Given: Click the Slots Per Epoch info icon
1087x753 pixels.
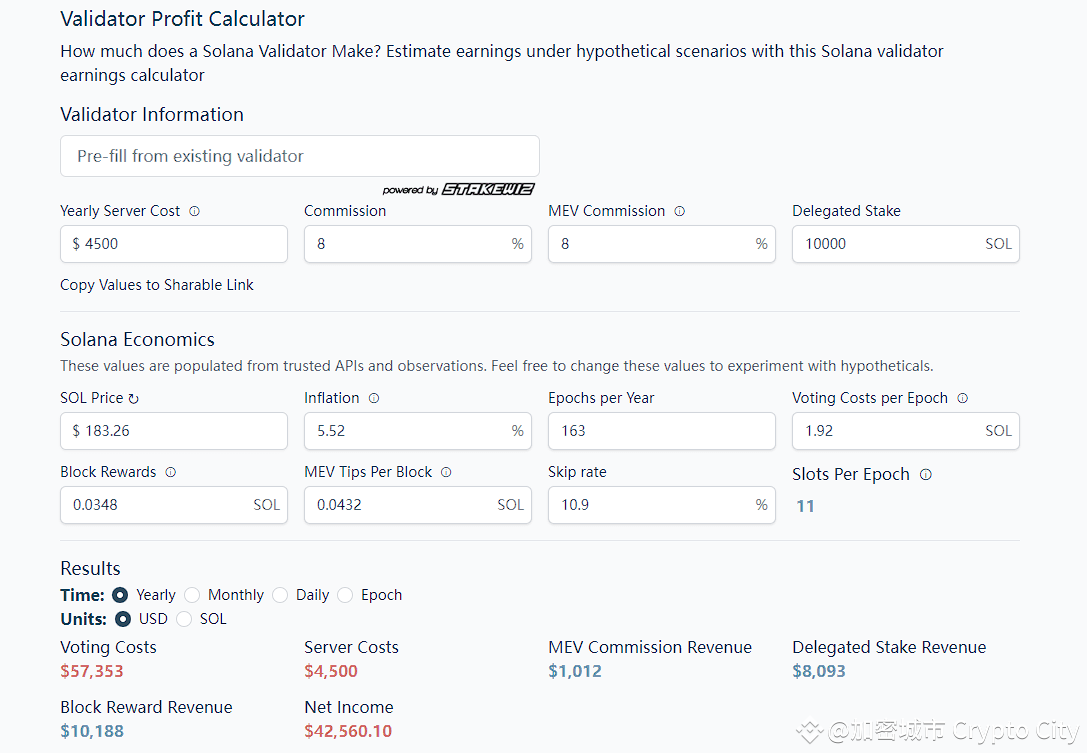Looking at the screenshot, I should coord(926,474).
